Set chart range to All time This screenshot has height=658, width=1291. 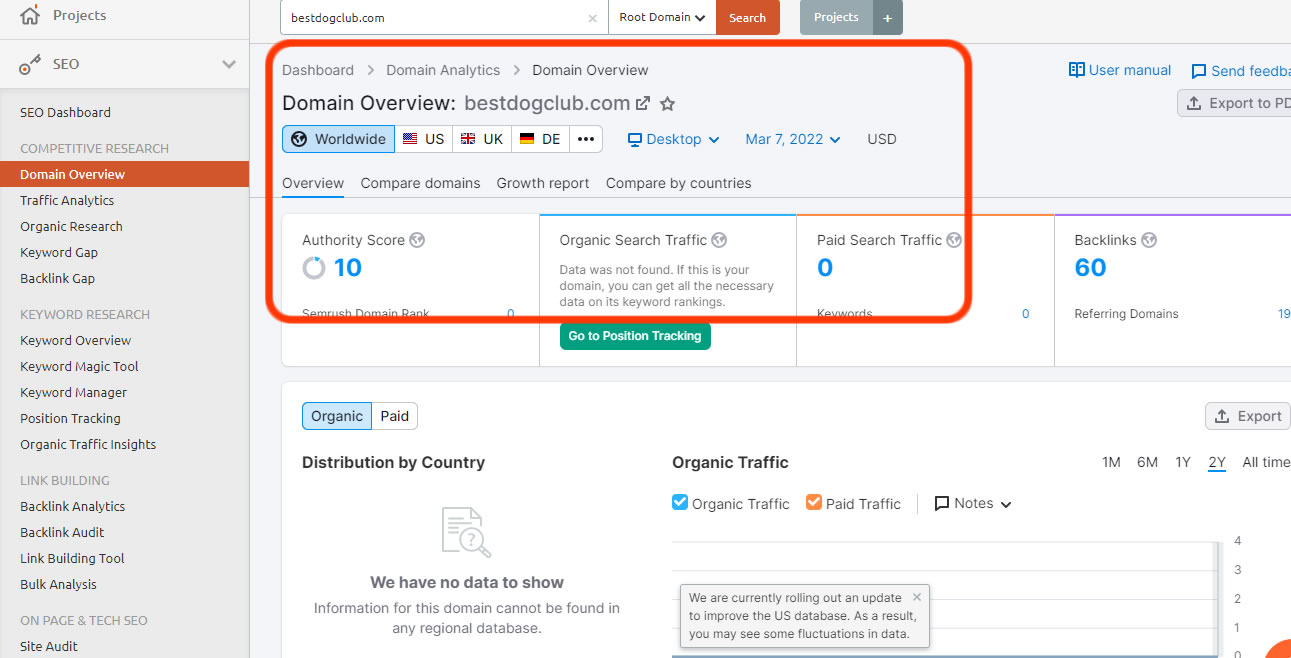(x=1266, y=462)
